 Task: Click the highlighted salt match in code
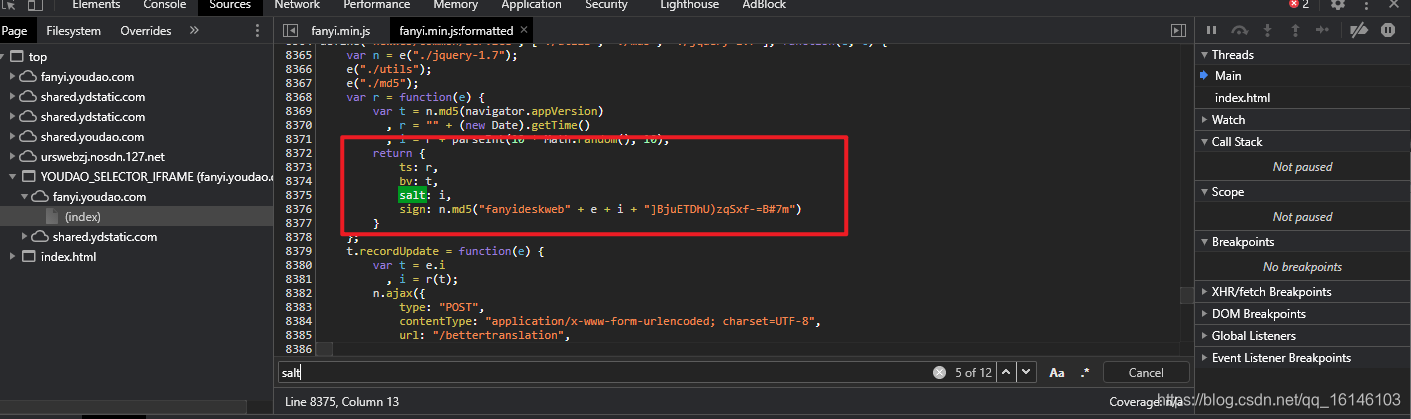[412, 195]
